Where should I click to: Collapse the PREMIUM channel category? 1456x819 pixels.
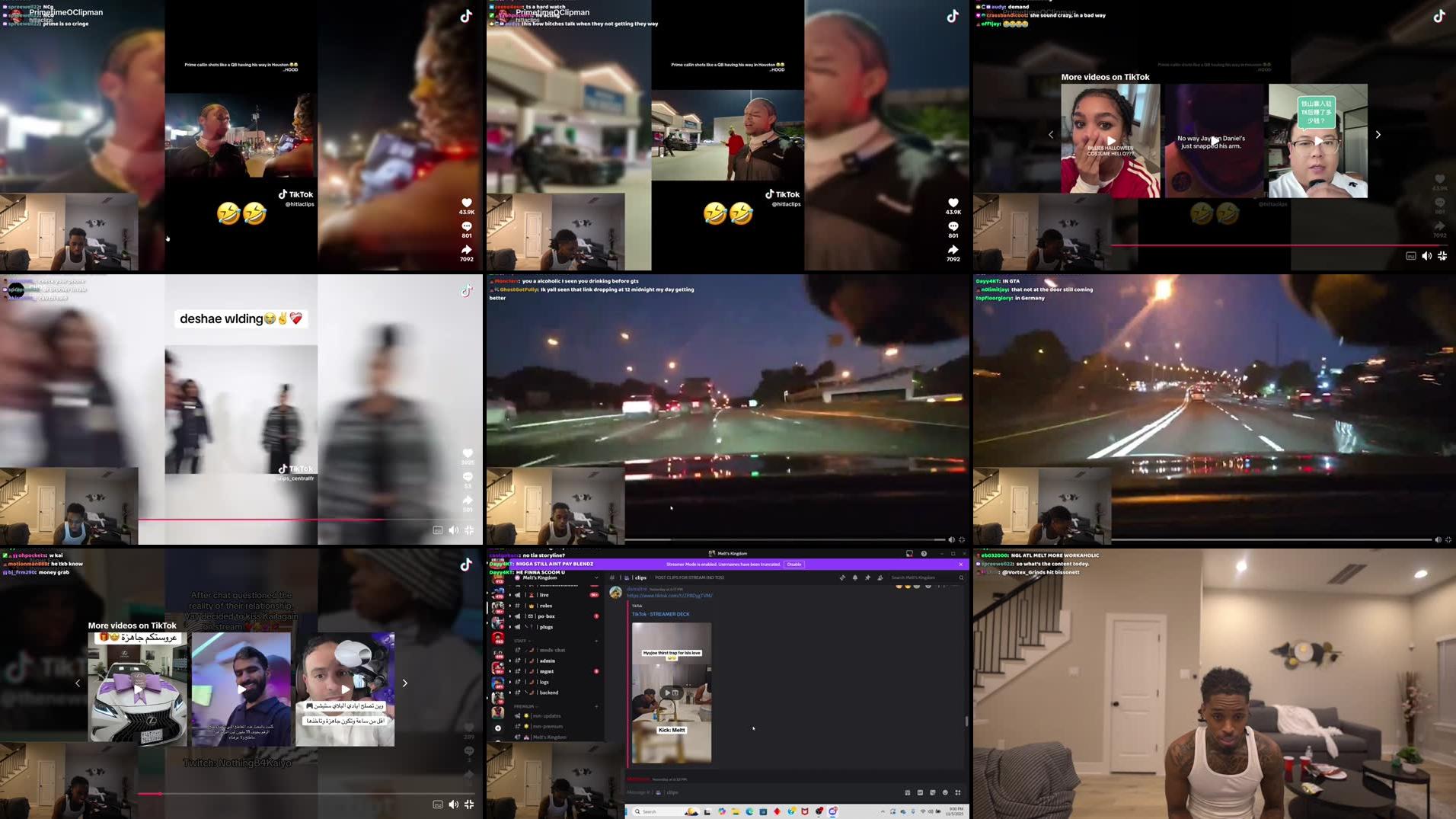[x=524, y=705]
